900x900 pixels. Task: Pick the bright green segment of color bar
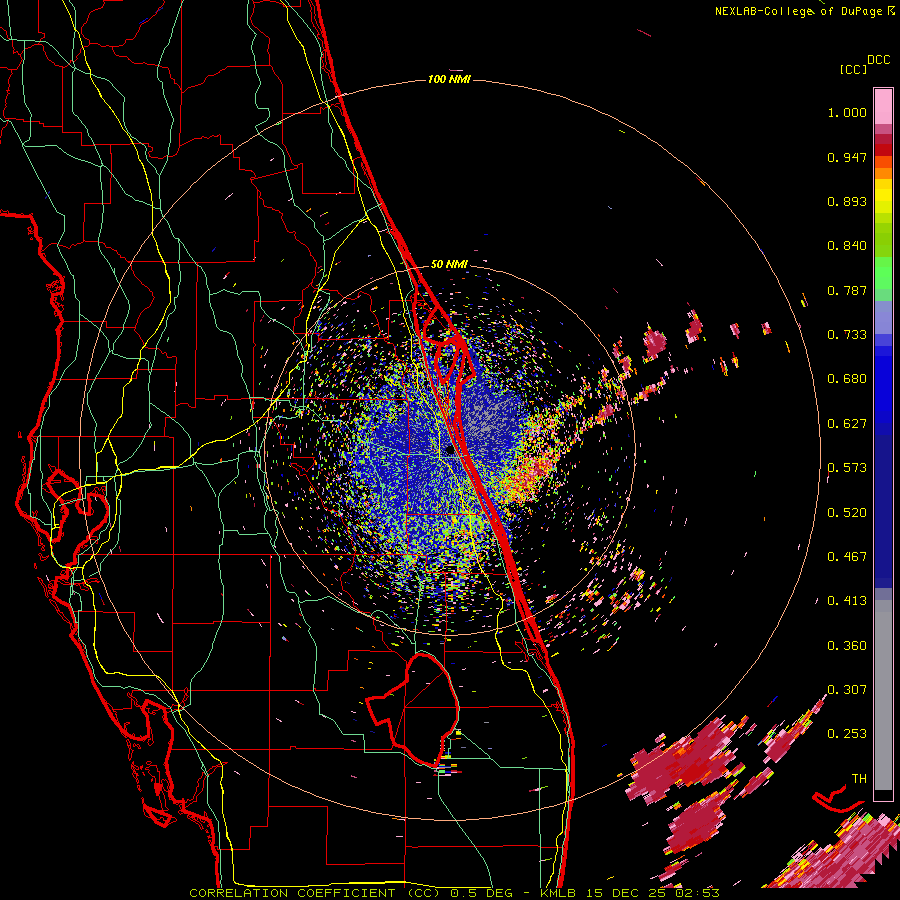[x=883, y=273]
